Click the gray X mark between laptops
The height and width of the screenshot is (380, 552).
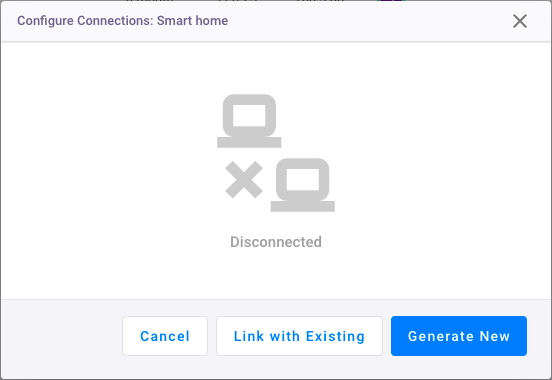click(x=244, y=180)
